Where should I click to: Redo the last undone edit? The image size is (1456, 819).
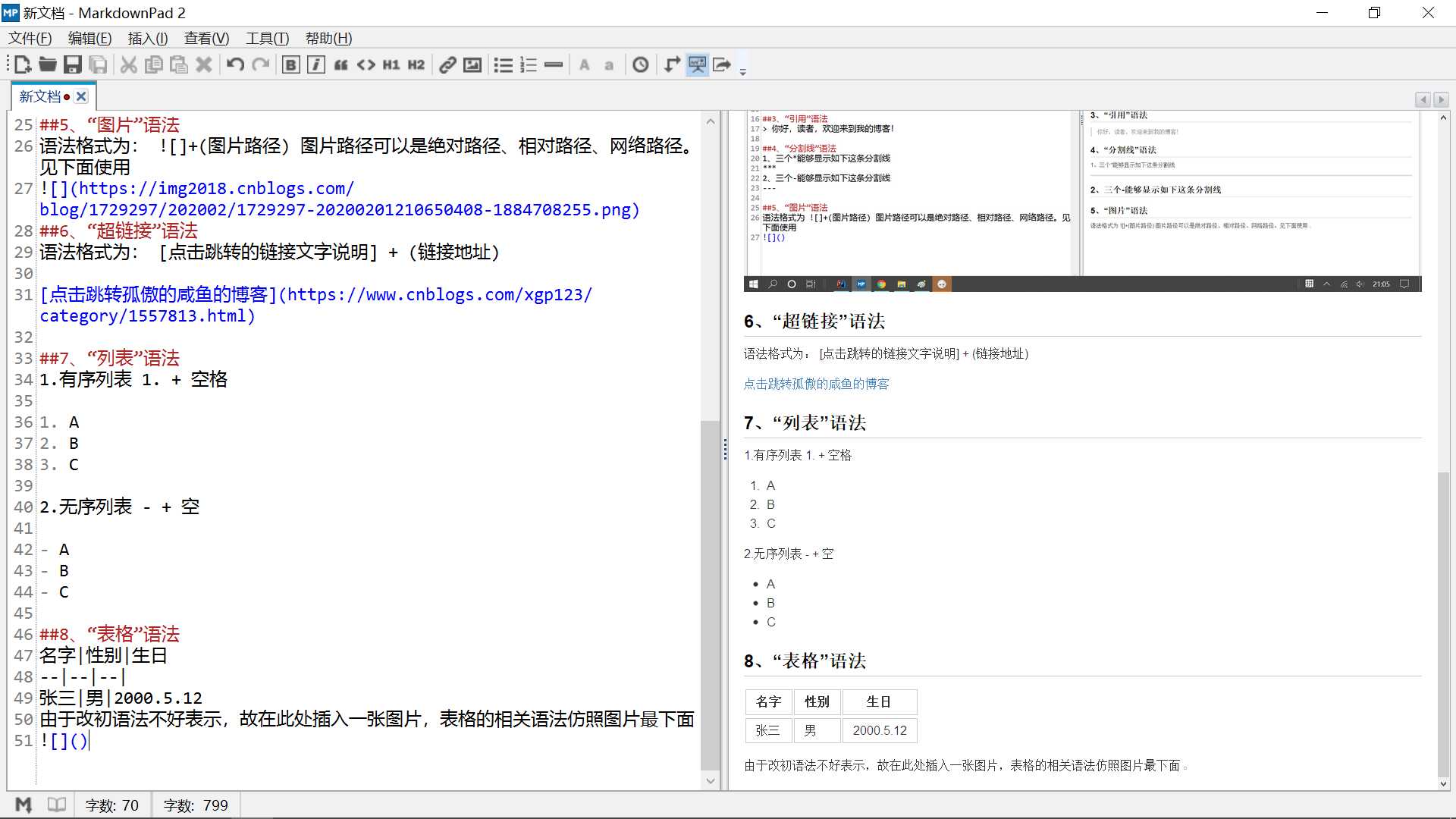coord(260,64)
